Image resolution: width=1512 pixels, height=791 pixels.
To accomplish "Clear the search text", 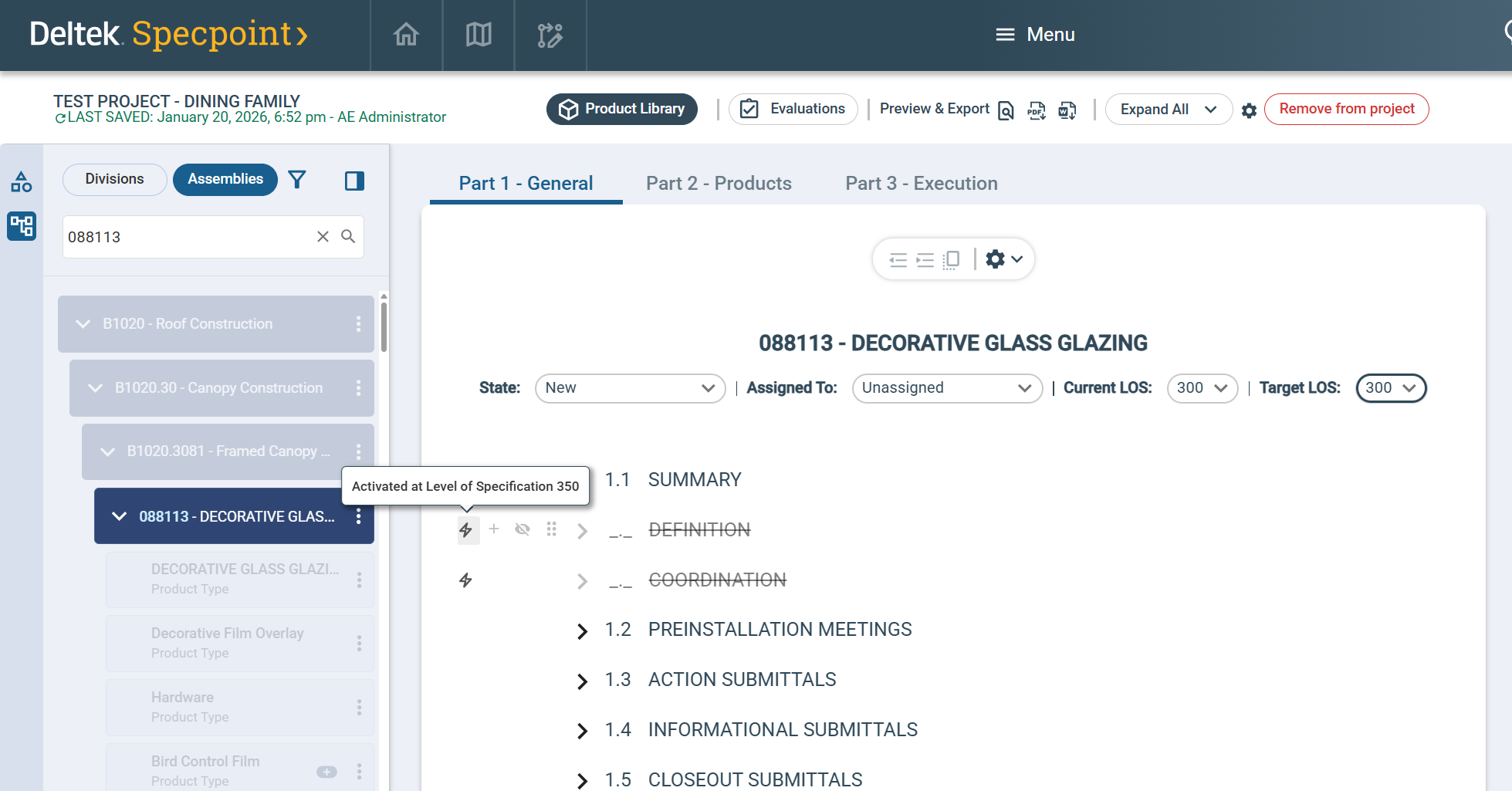I will (x=323, y=236).
